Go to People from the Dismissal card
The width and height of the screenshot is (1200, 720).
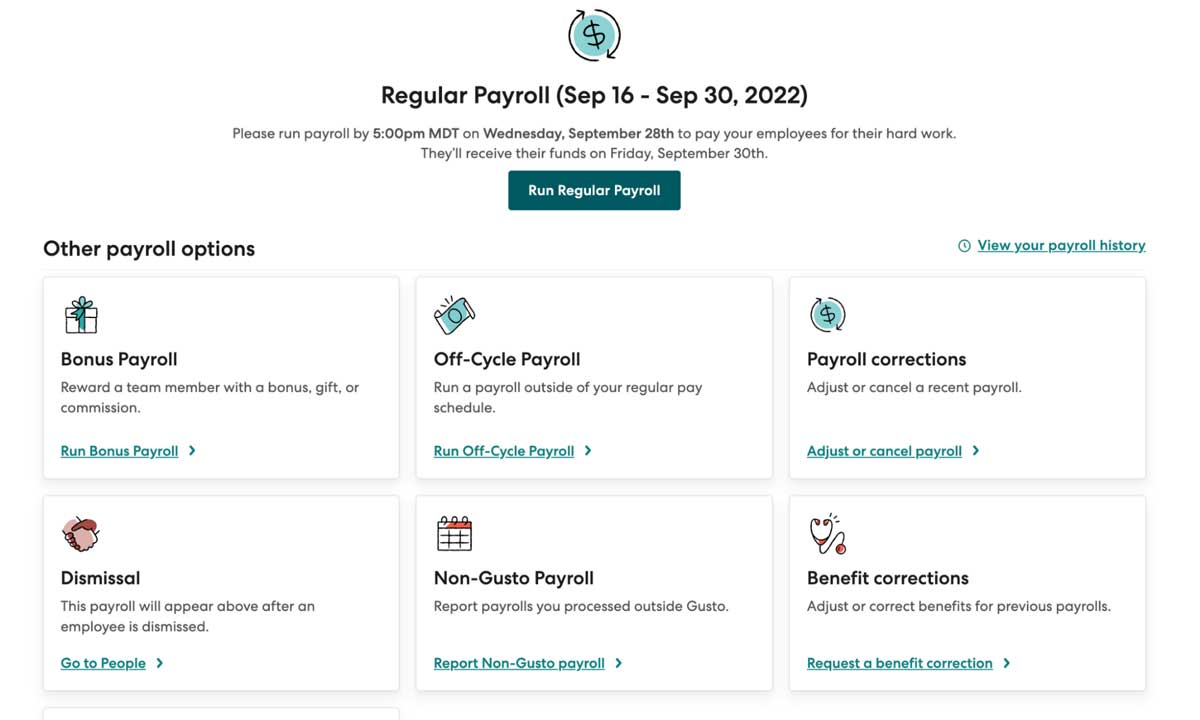[x=103, y=663]
